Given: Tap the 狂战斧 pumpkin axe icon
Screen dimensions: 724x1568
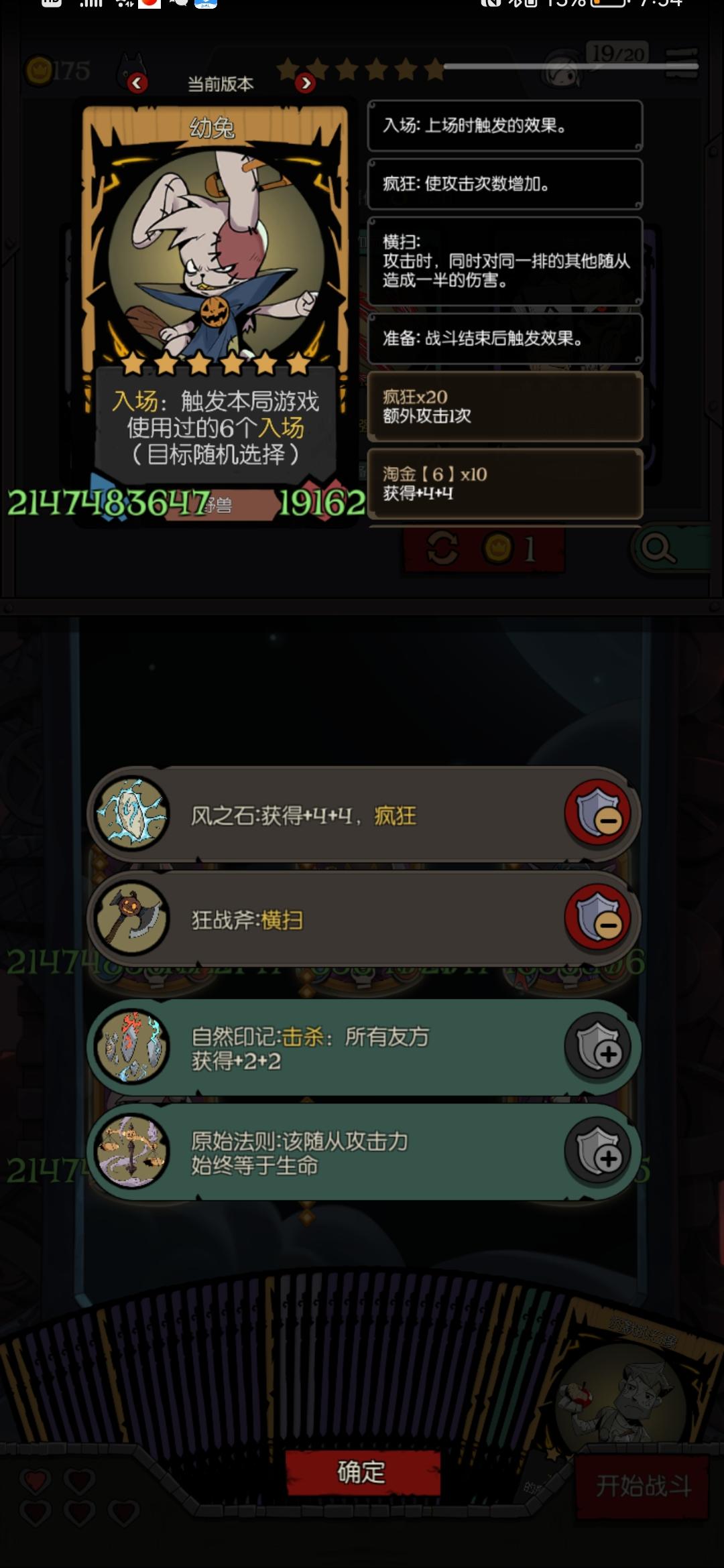Looking at the screenshot, I should (x=132, y=918).
